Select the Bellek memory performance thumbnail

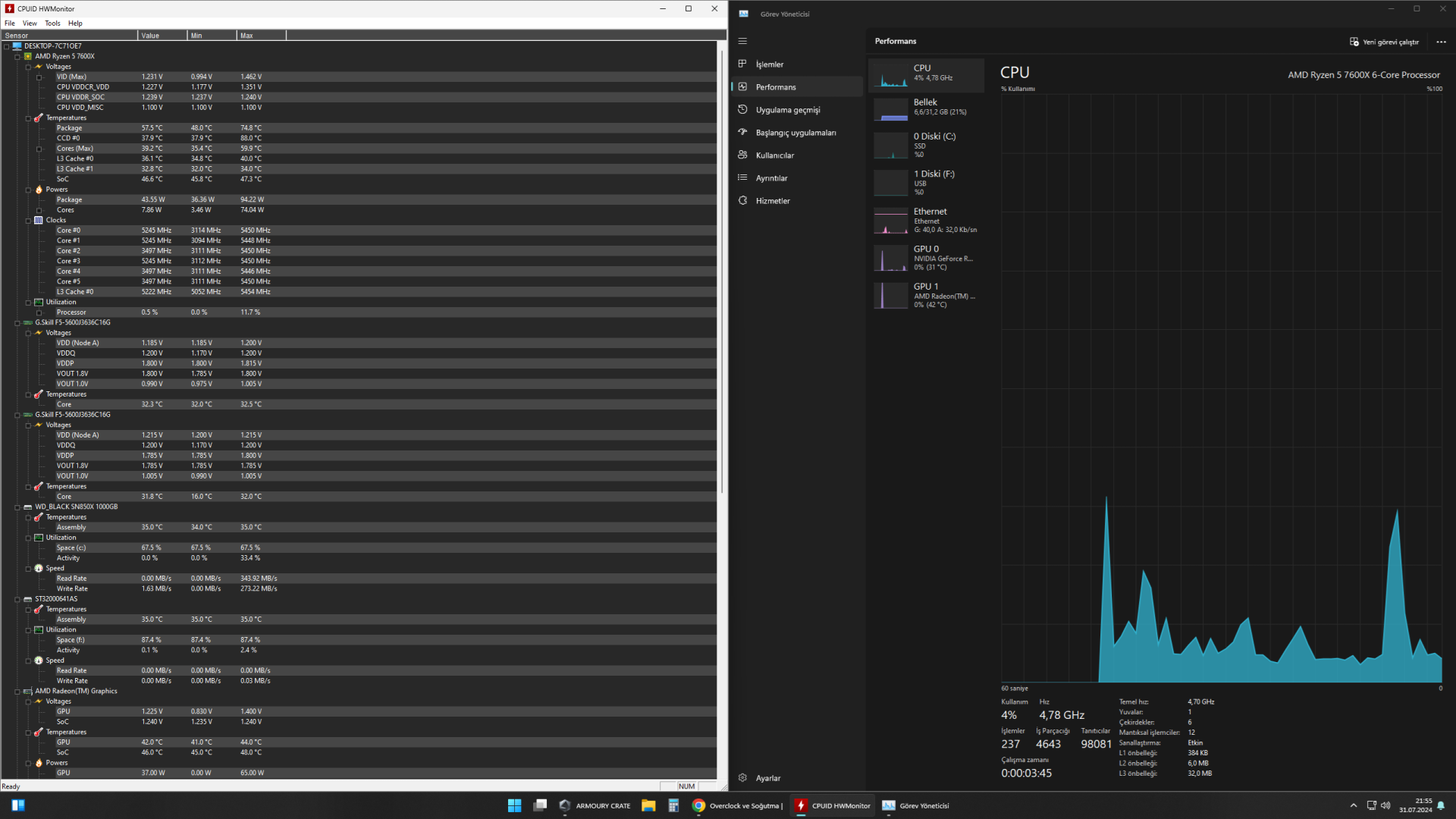click(x=926, y=108)
